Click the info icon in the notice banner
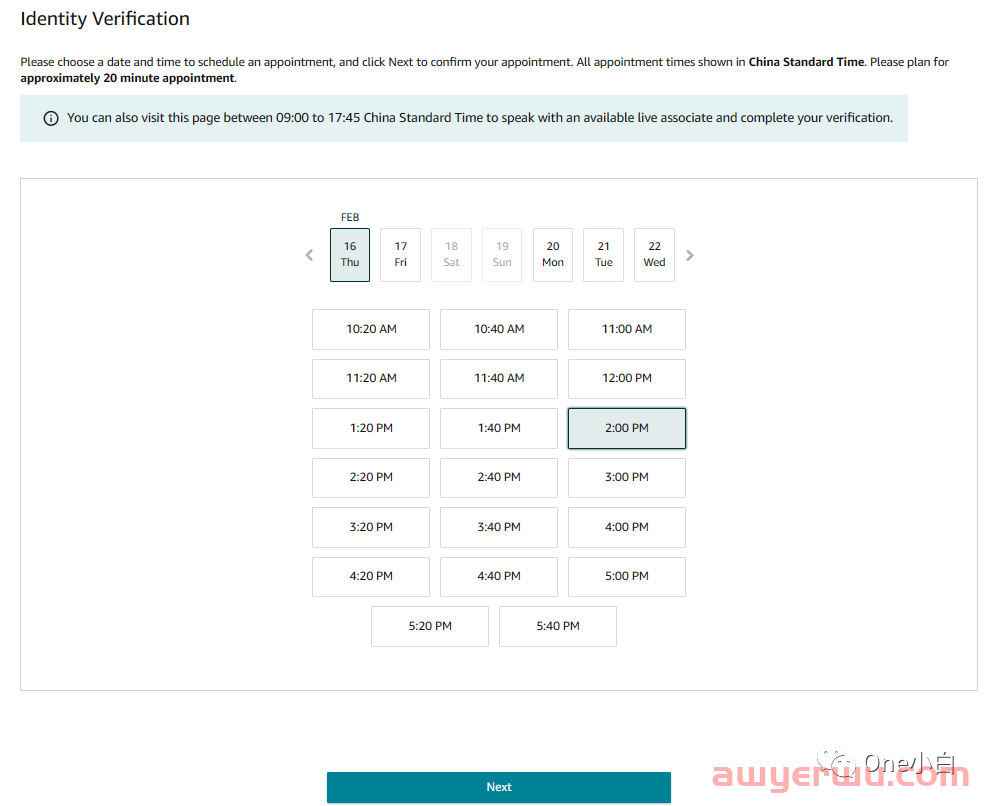Viewport: 988px width, 806px height. [51, 118]
